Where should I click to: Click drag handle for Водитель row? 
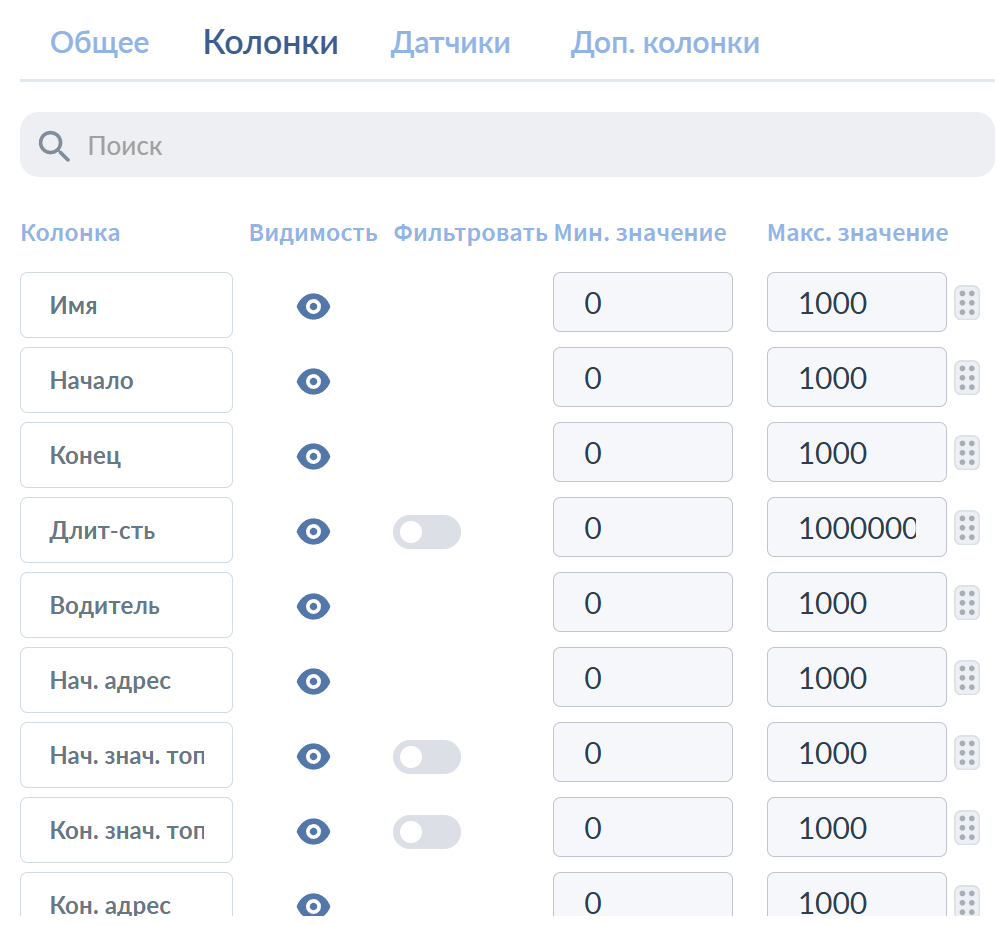click(966, 602)
